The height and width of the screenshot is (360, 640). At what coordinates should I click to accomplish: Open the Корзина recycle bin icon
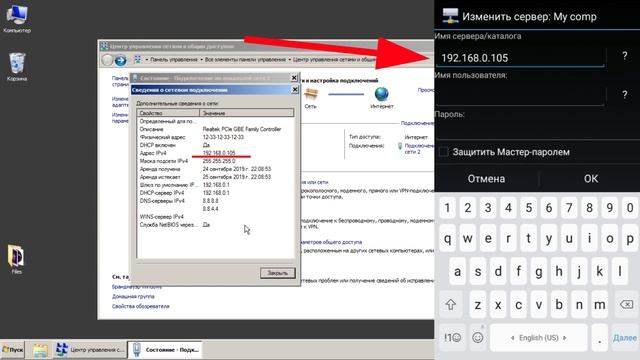coord(17,67)
